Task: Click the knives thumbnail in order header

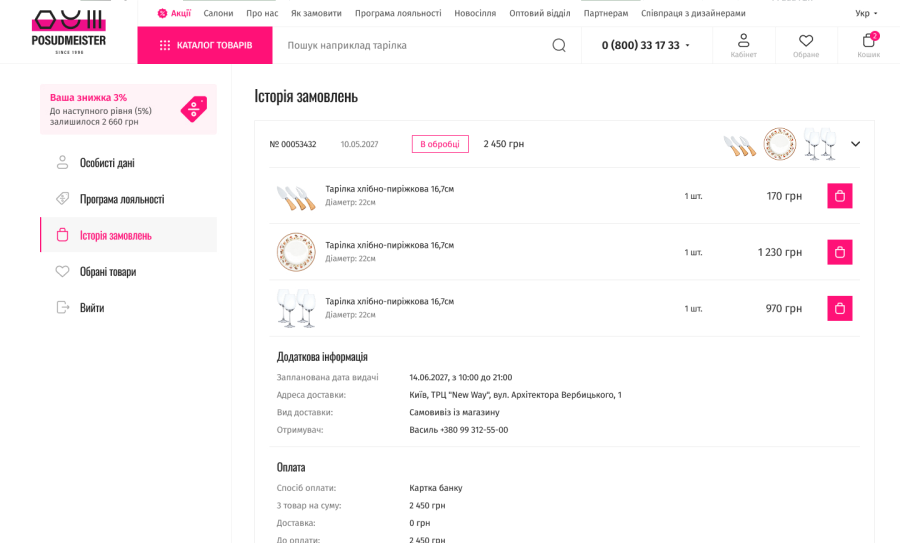Action: [x=740, y=145]
